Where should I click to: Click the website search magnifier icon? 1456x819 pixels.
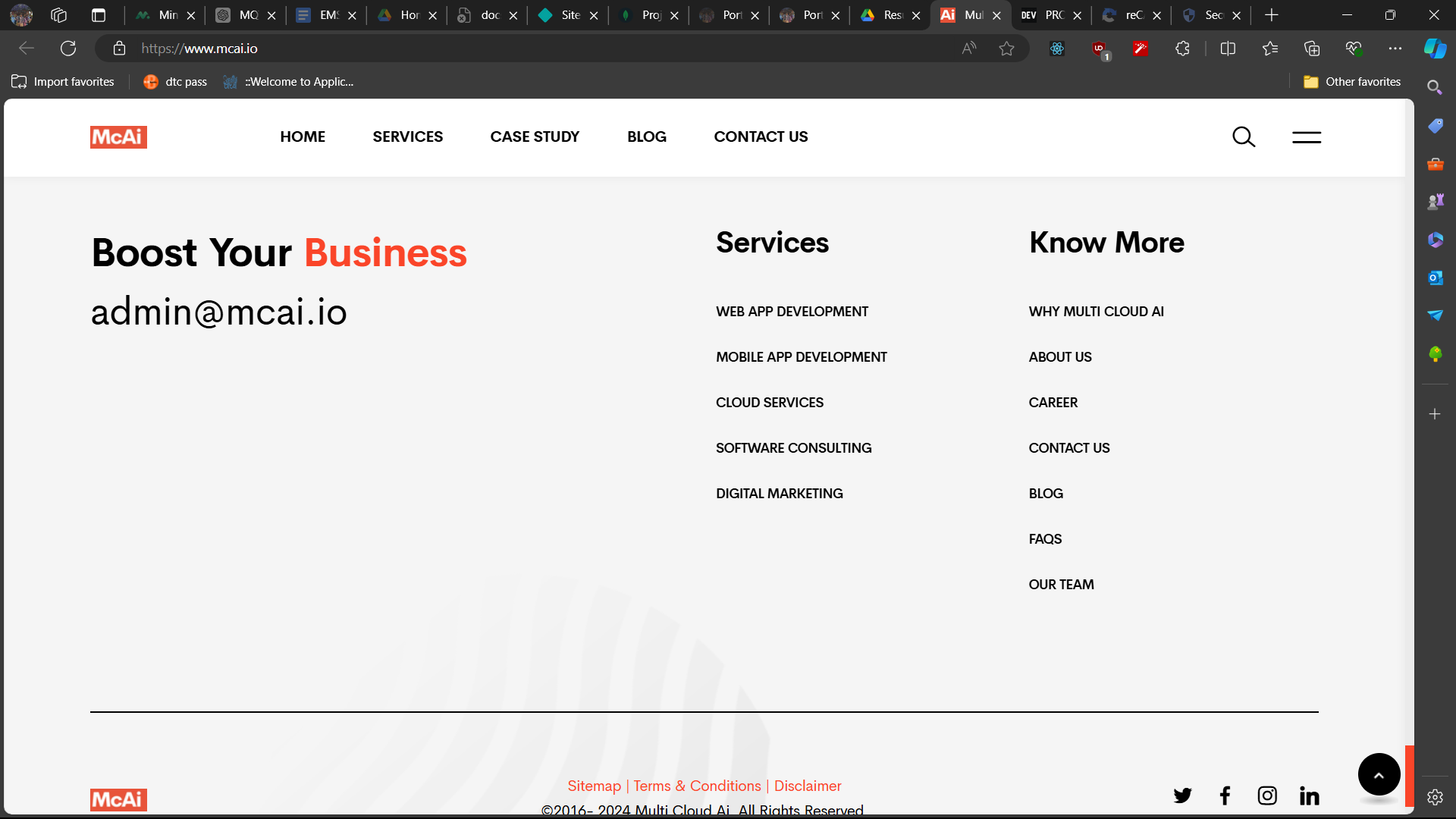point(1244,137)
